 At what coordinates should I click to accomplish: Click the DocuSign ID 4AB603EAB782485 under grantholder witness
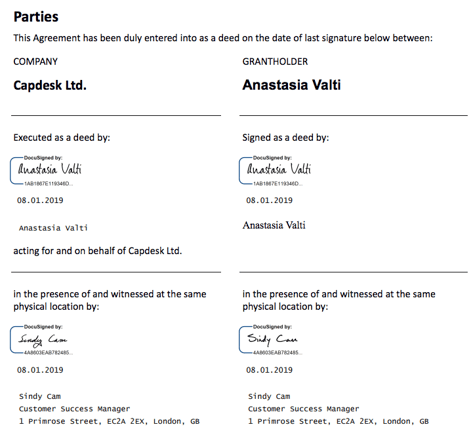coord(278,353)
